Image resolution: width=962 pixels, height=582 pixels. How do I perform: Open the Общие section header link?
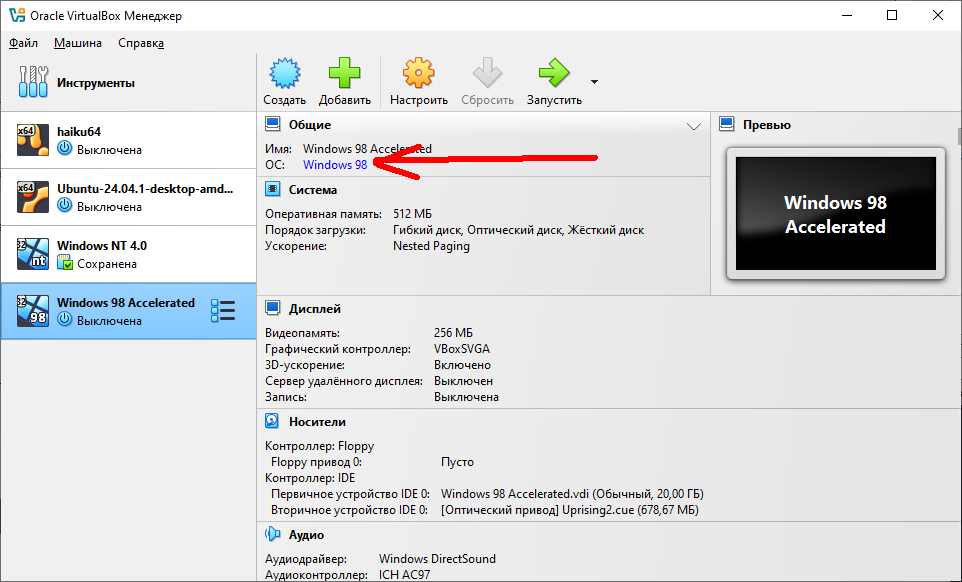[310, 124]
